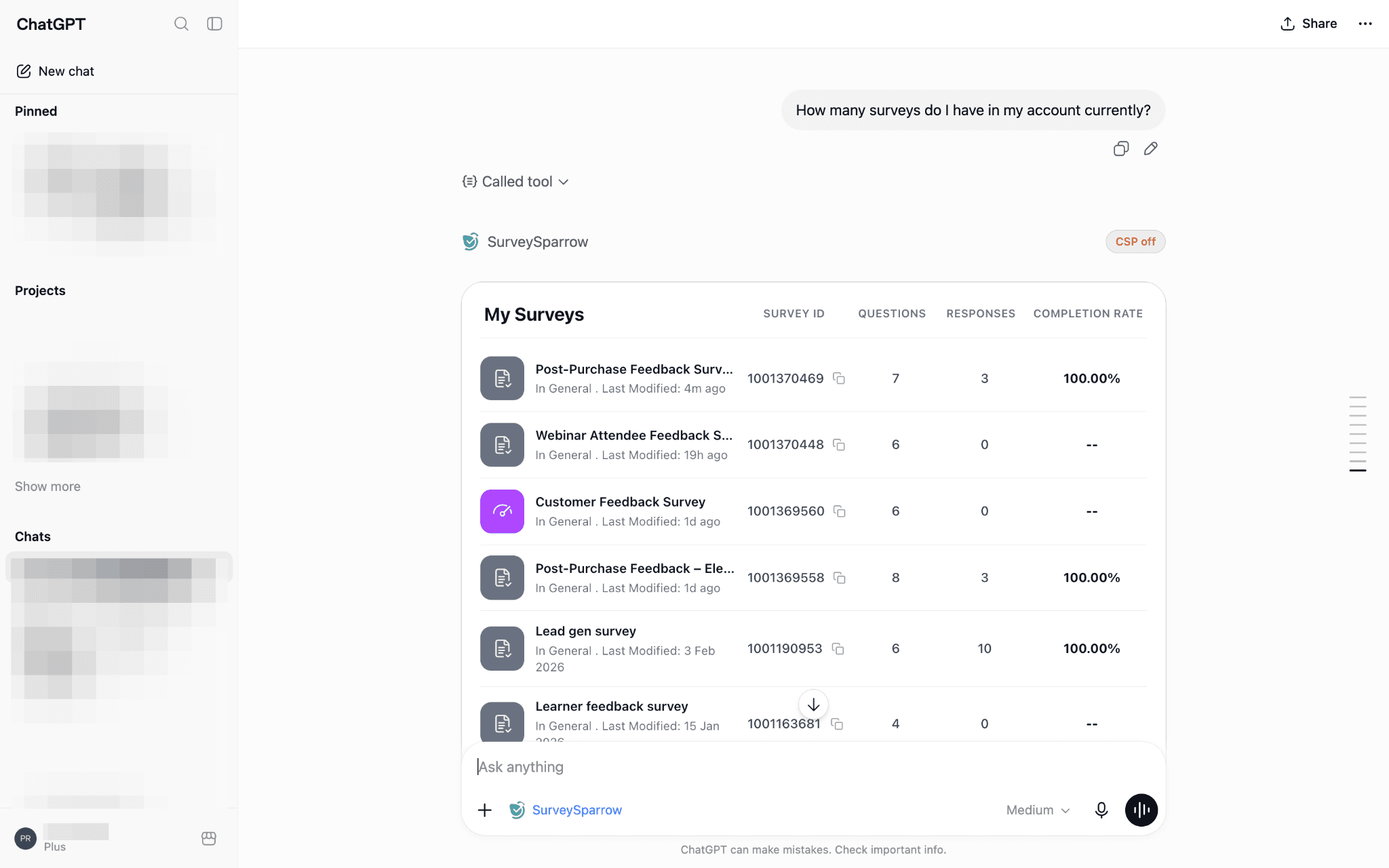Open Webinar Attendee Feedback survey icon
1389x868 pixels.
502,445
